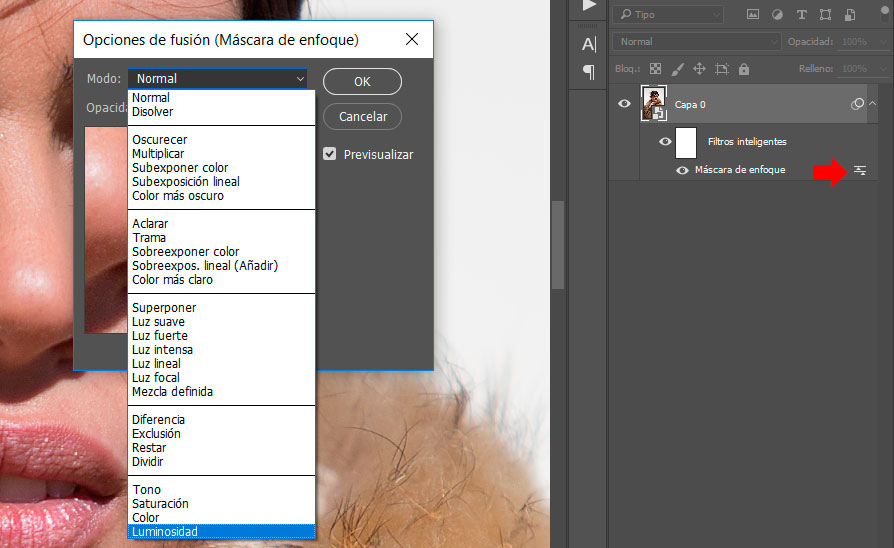This screenshot has width=894, height=548.
Task: Open the Modo dropdown in dialog
Action: [x=218, y=79]
